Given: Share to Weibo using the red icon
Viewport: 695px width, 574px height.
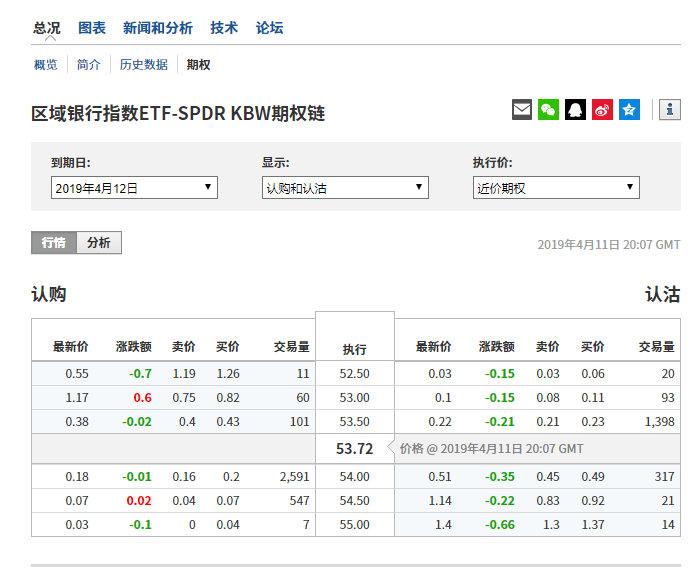Looking at the screenshot, I should [602, 109].
